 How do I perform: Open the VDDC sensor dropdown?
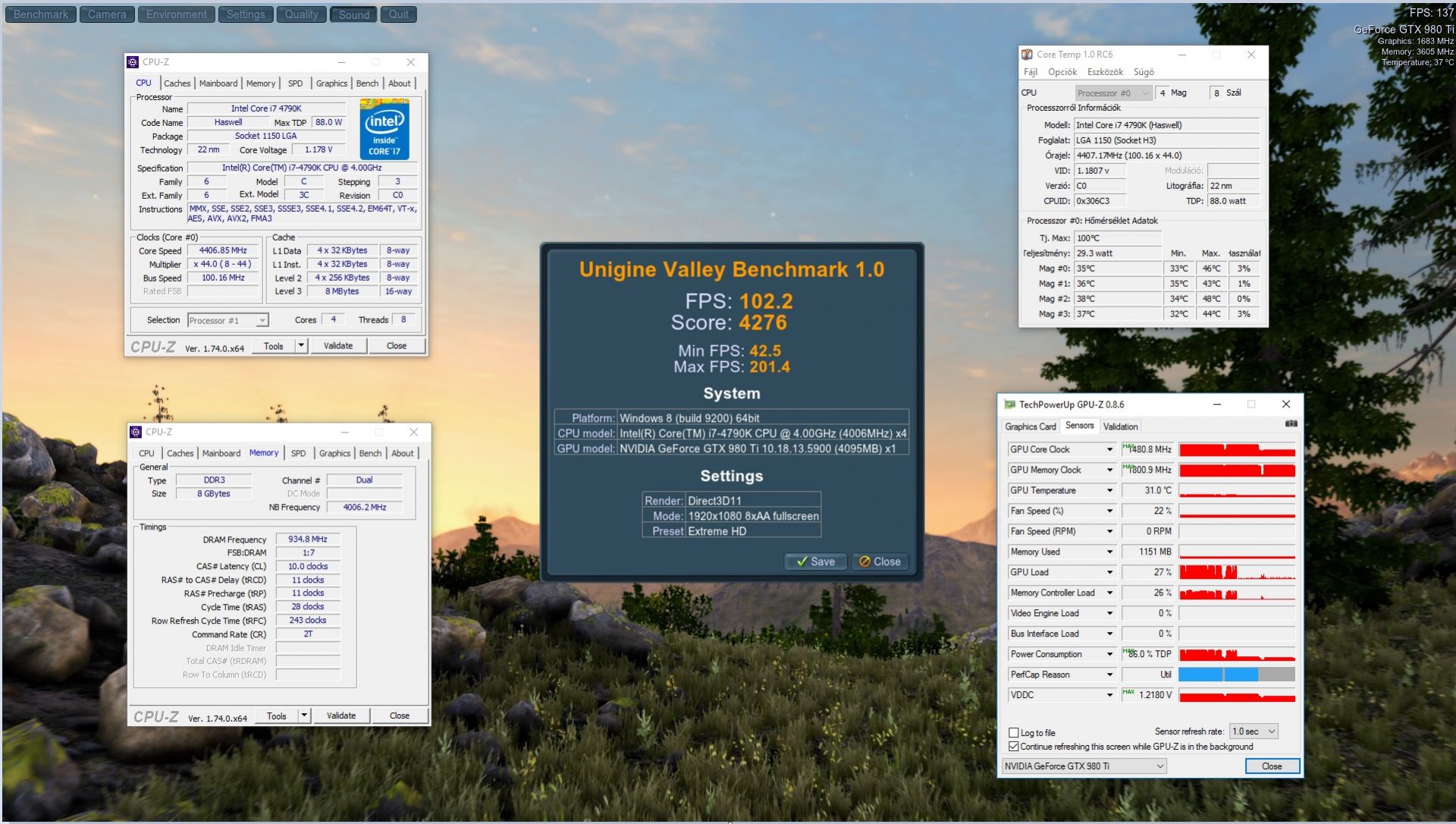pos(1109,696)
